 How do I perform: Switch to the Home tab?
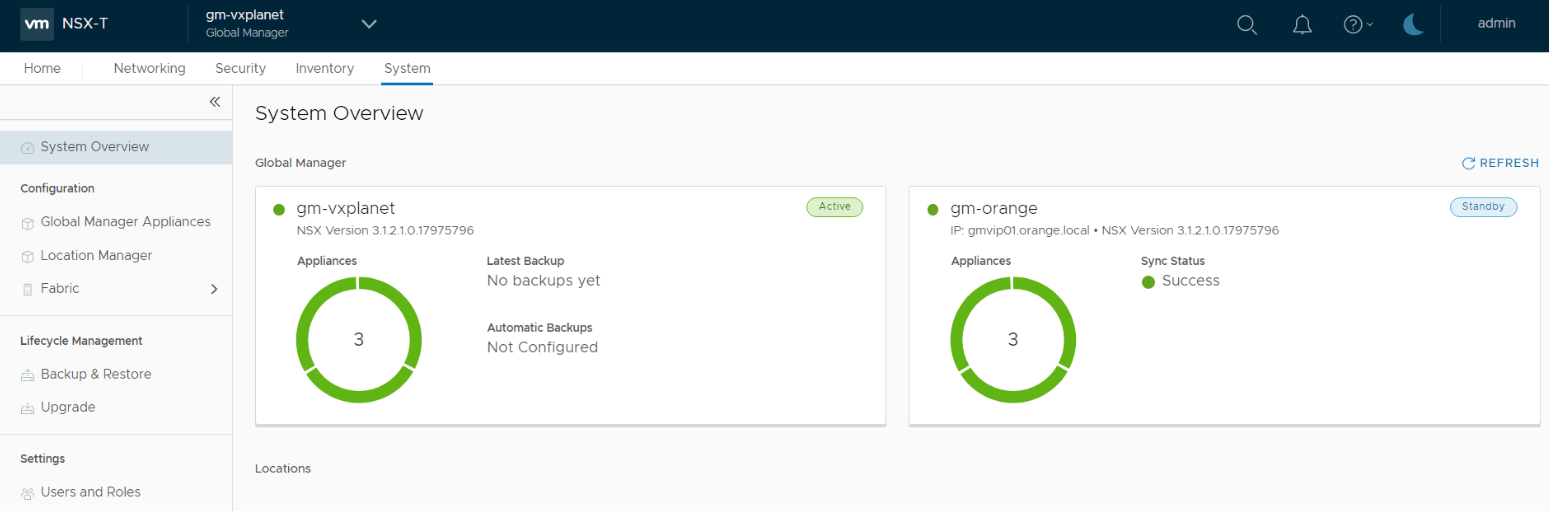tap(42, 68)
